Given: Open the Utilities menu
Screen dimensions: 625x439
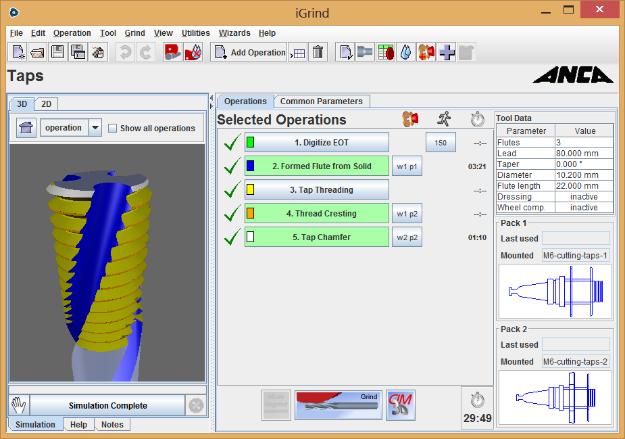Looking at the screenshot, I should [196, 33].
